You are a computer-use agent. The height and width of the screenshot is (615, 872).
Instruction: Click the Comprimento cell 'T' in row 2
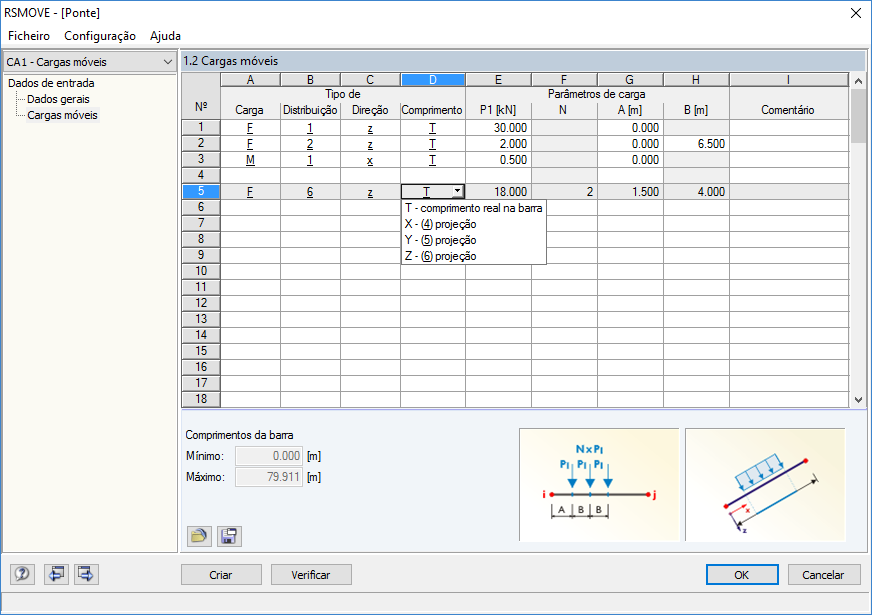point(433,143)
